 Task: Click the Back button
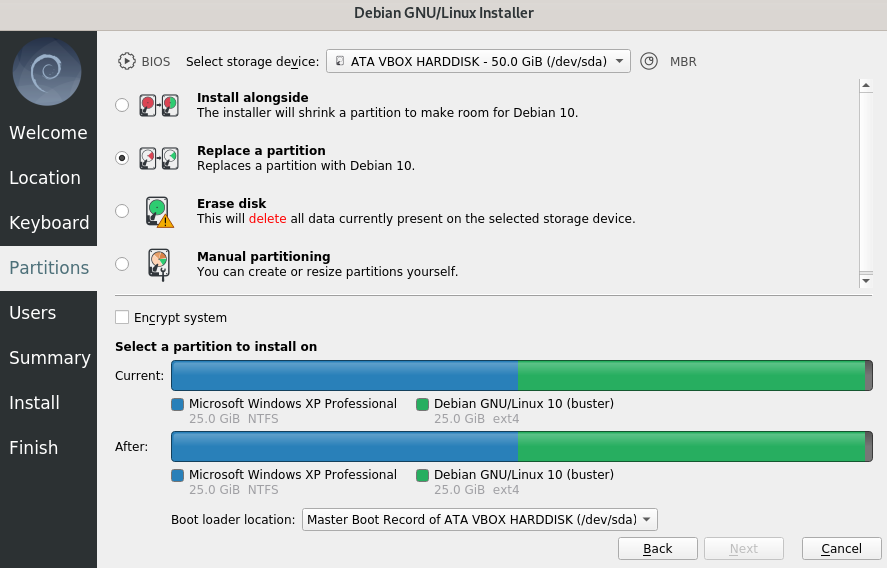[657, 549]
